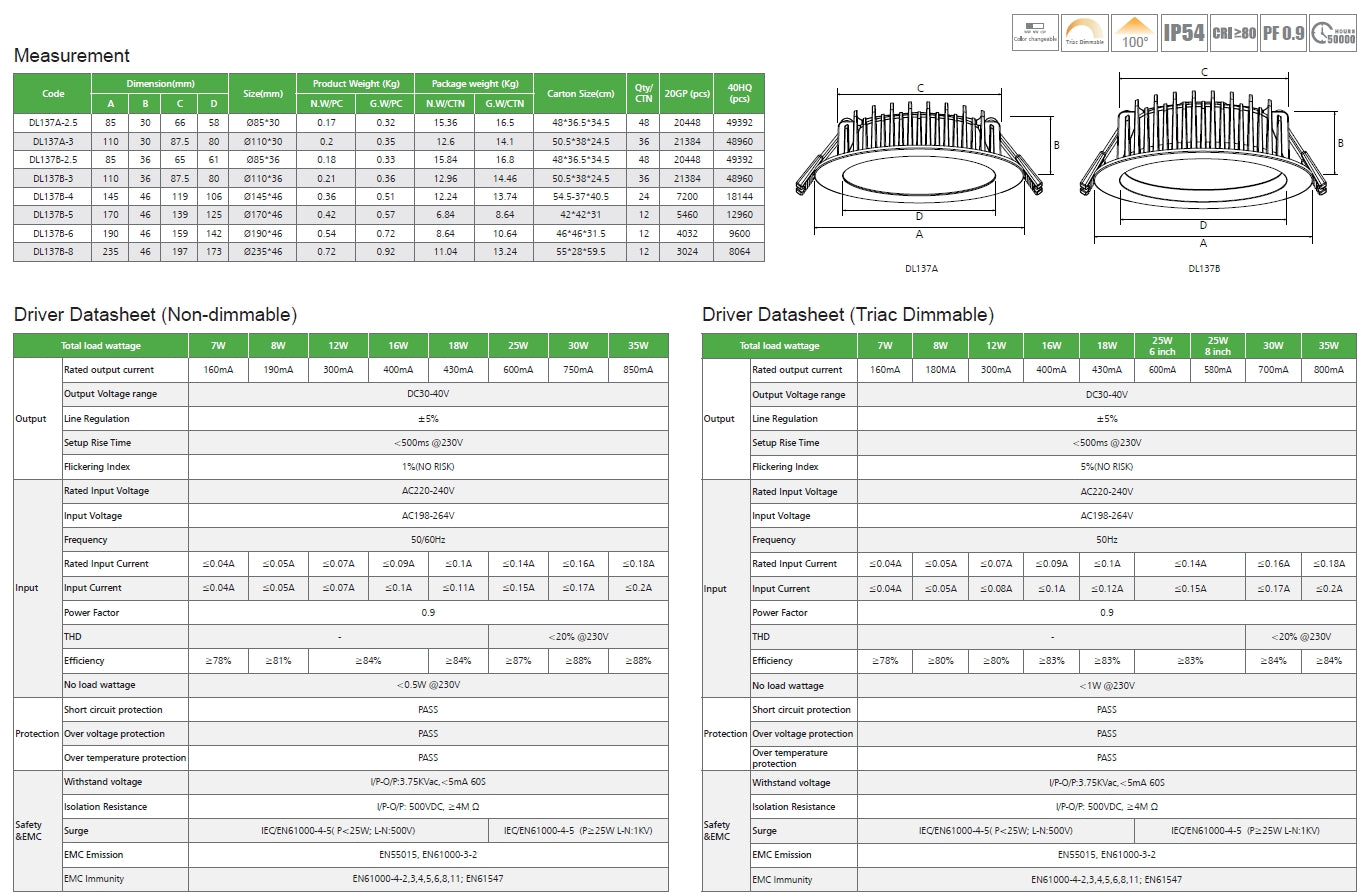Click the Package weight (Kg) header
The height and width of the screenshot is (894, 1362).
pyautogui.click(x=475, y=83)
